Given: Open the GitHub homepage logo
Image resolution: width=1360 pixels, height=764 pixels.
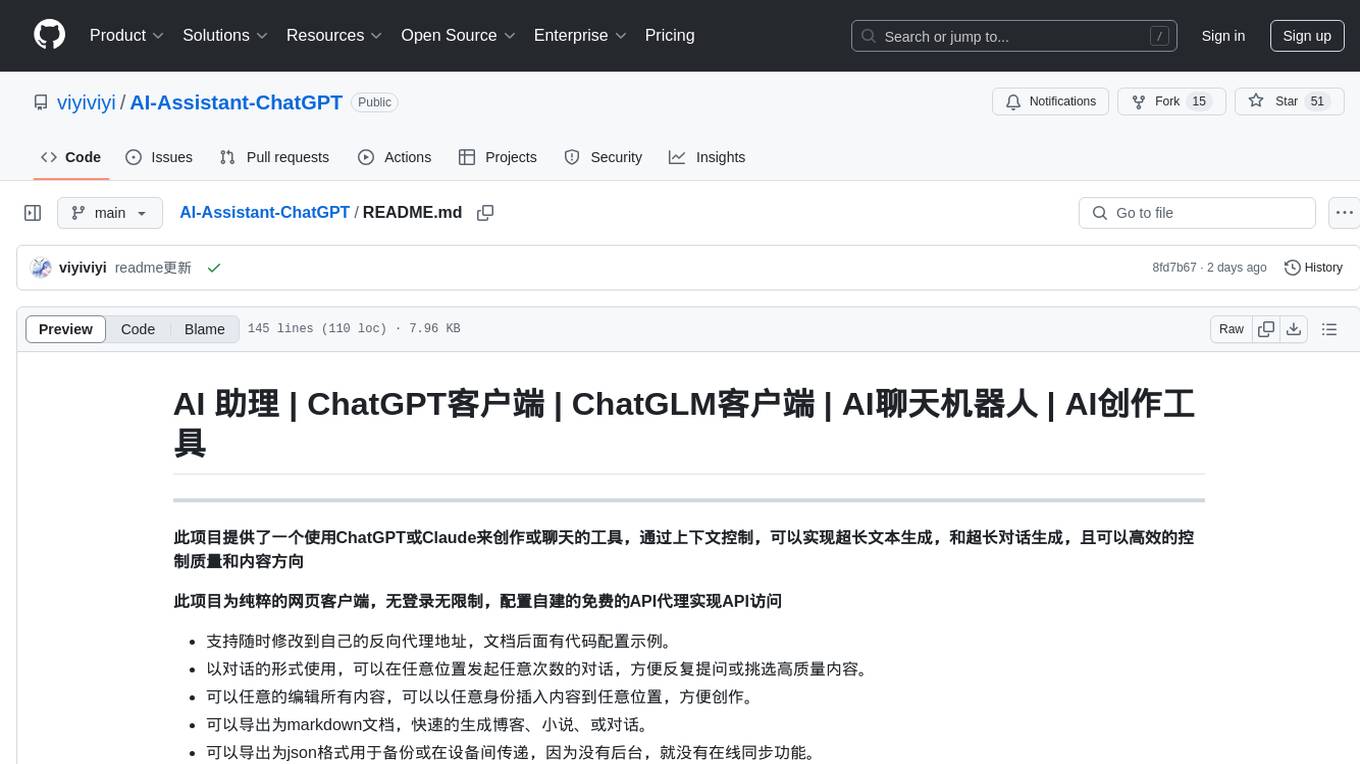Looking at the screenshot, I should [x=49, y=35].
